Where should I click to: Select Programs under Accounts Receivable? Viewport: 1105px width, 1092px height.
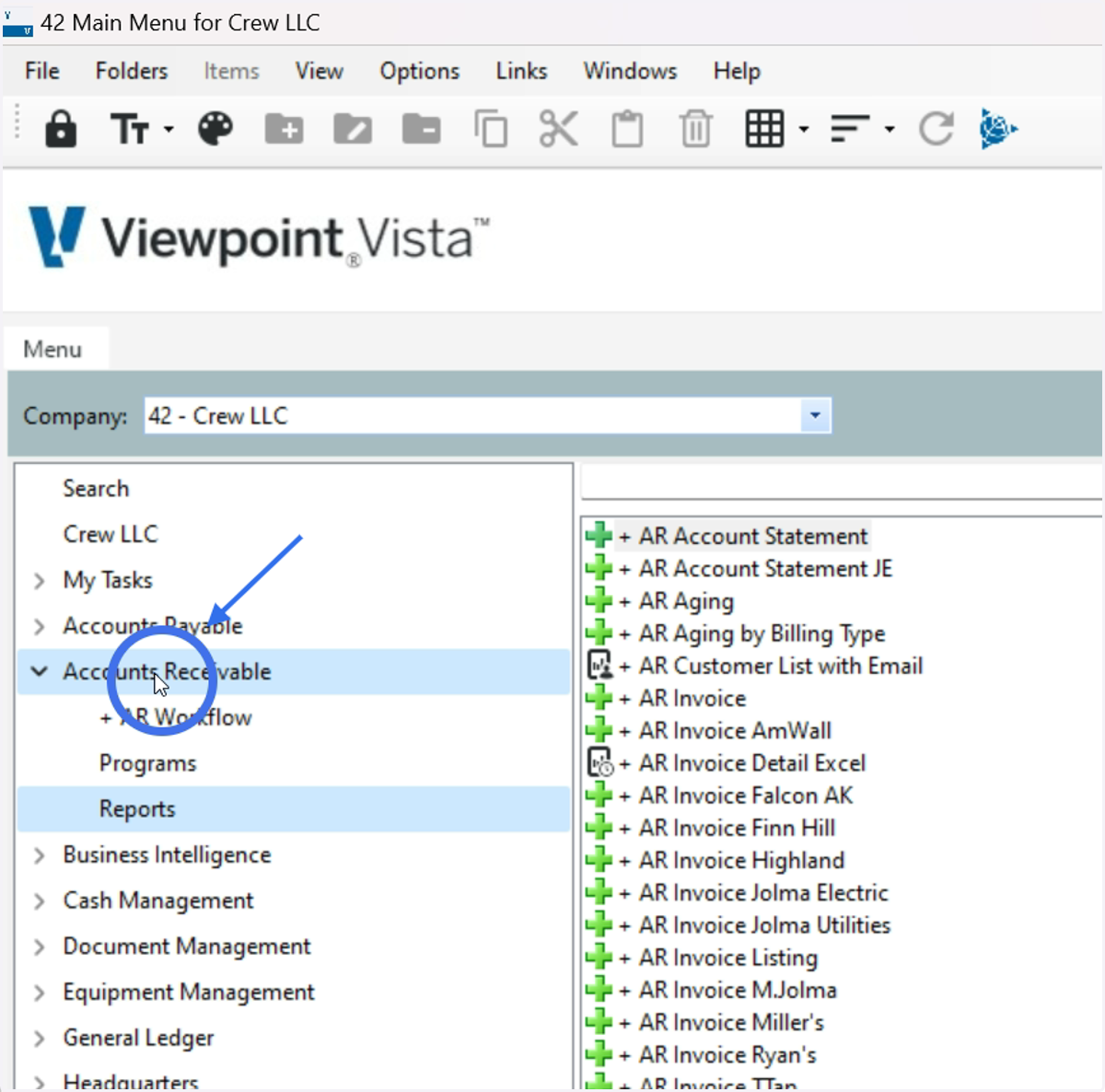(x=147, y=763)
